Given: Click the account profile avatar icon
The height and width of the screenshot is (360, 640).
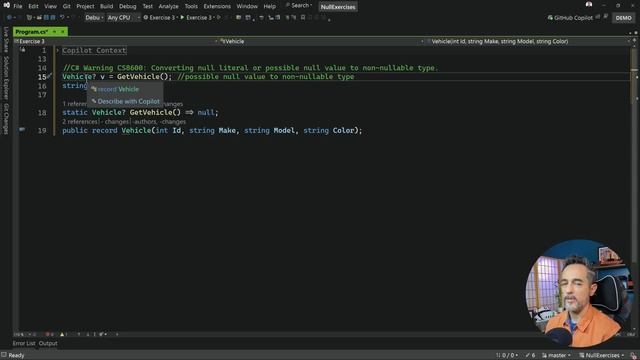Looking at the screenshot, I should (x=589, y=4).
